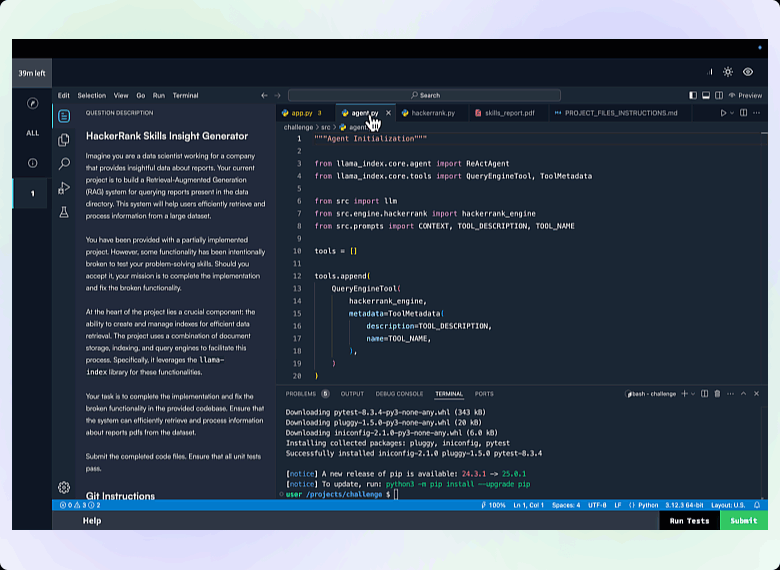Go back with the left arrow
This screenshot has height=570, width=780.
tap(264, 95)
